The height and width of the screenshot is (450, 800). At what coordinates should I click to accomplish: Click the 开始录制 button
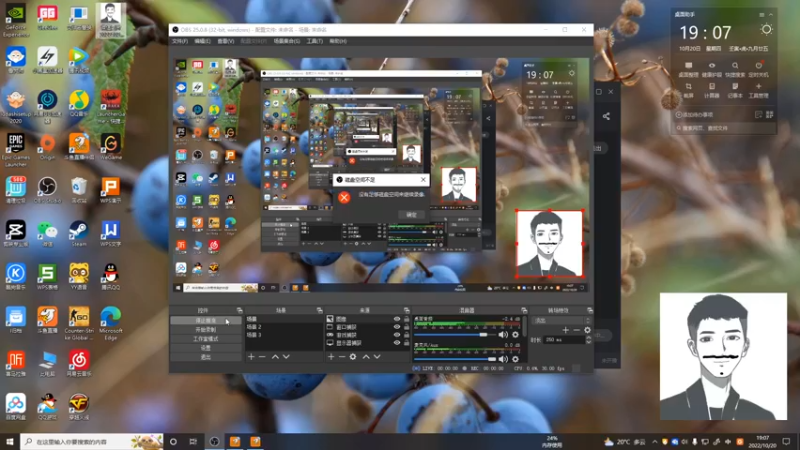(x=206, y=330)
